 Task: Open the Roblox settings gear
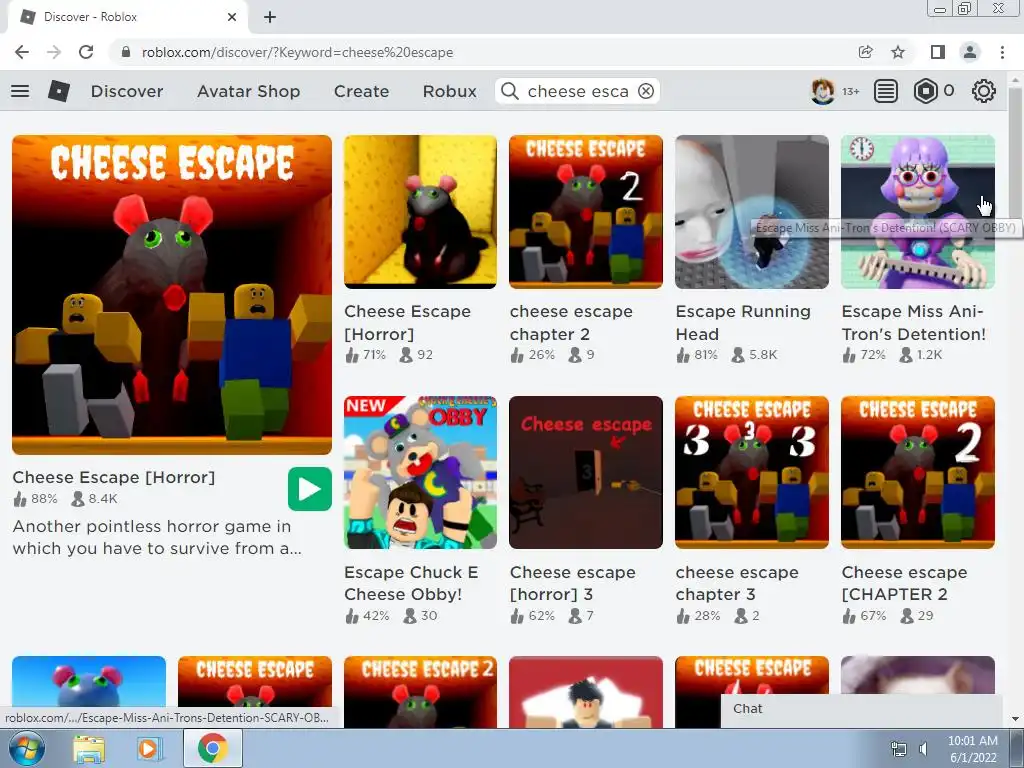[984, 91]
